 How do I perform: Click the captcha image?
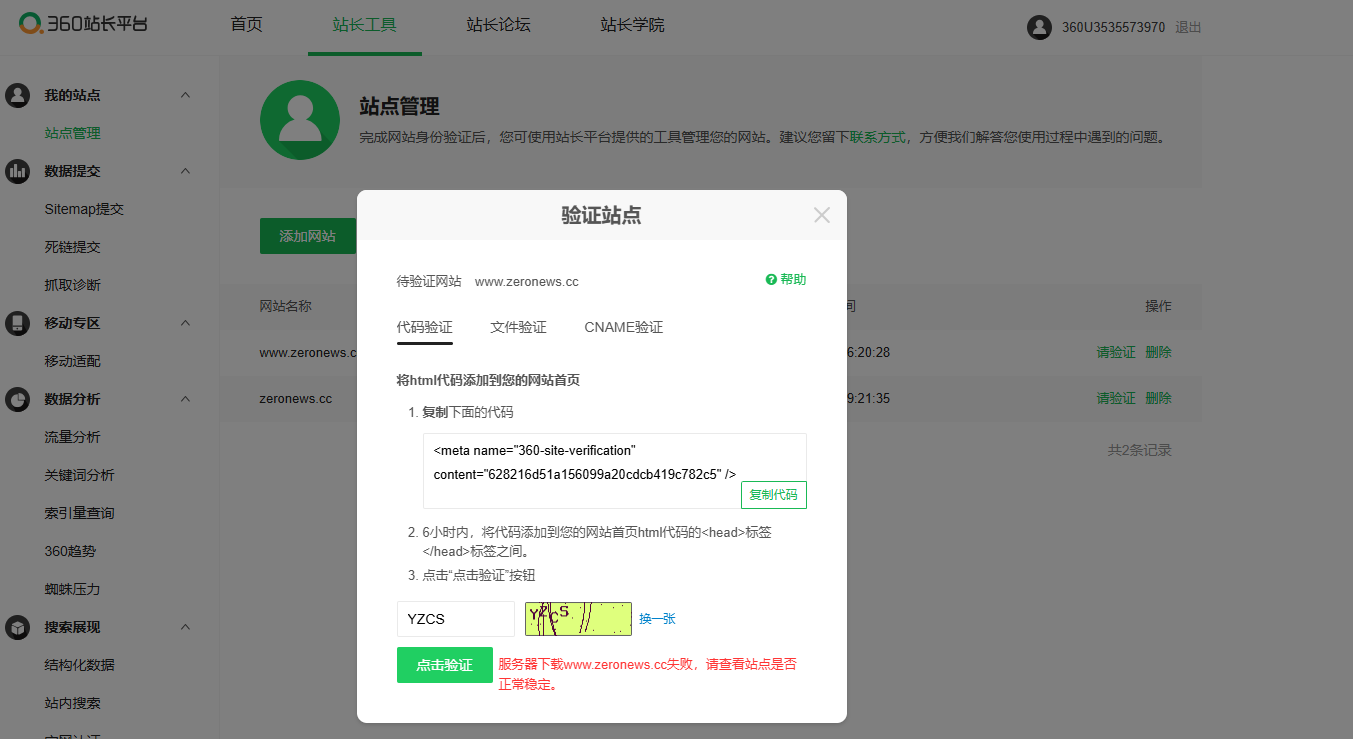point(579,619)
